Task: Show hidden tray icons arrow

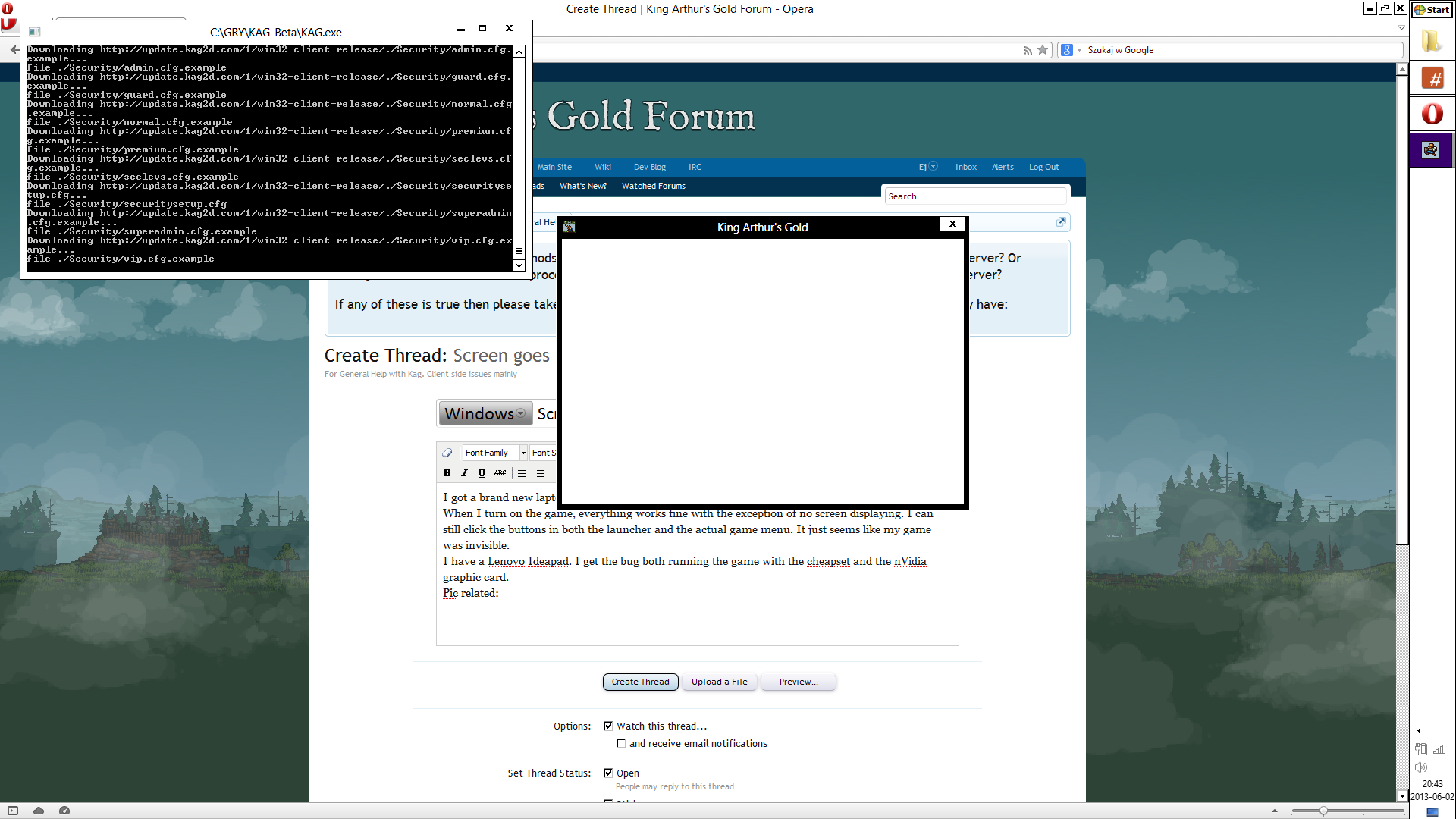Action: (x=1419, y=731)
